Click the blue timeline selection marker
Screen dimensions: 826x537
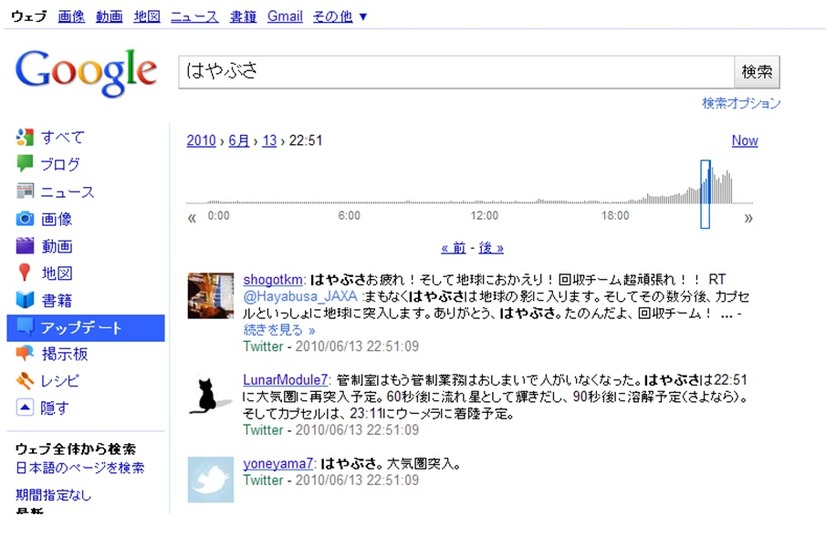705,194
